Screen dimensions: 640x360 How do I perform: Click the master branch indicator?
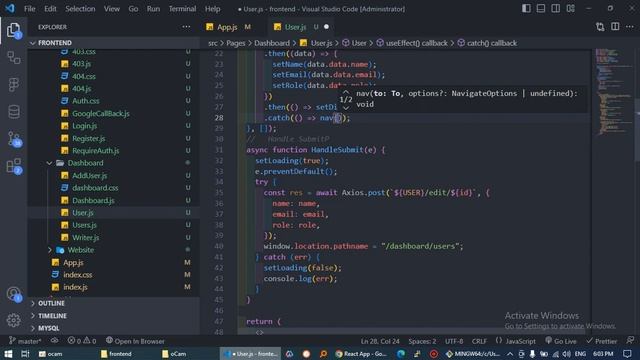click(x=25, y=341)
